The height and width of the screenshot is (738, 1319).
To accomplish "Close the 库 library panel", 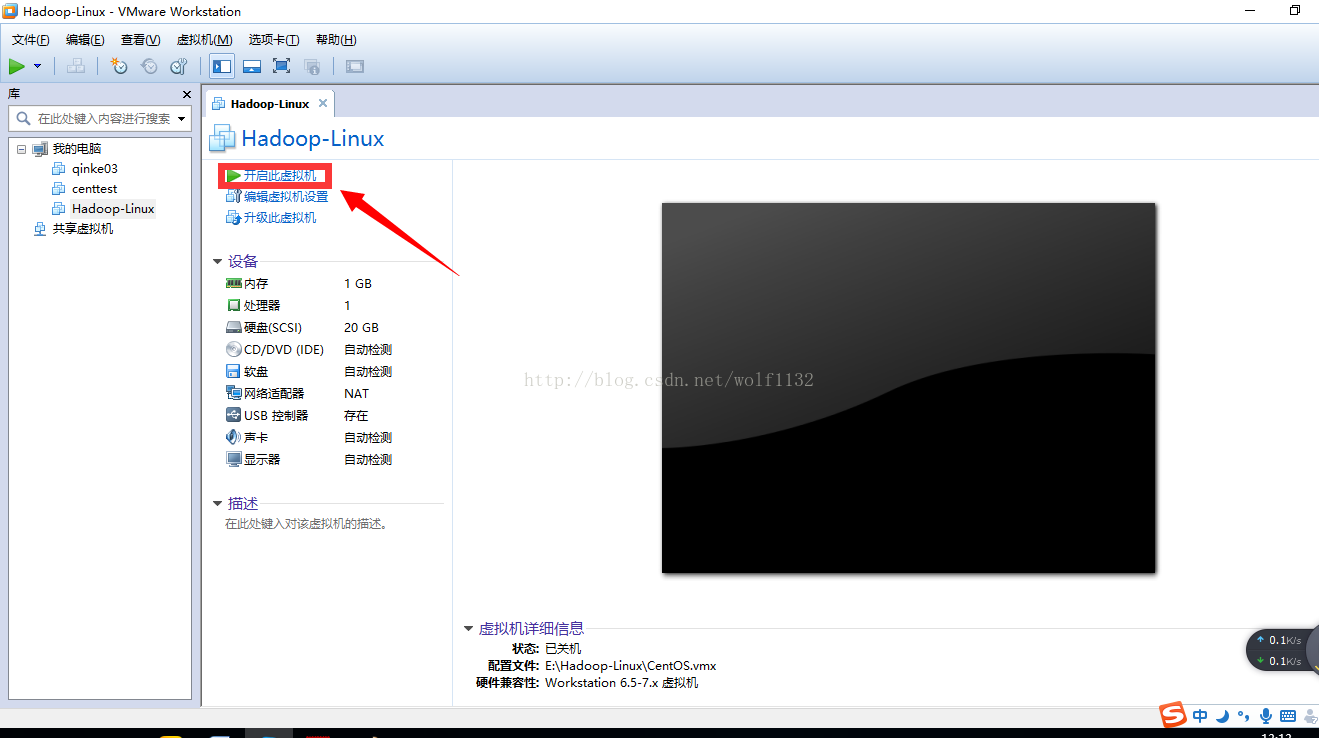I will pos(187,94).
